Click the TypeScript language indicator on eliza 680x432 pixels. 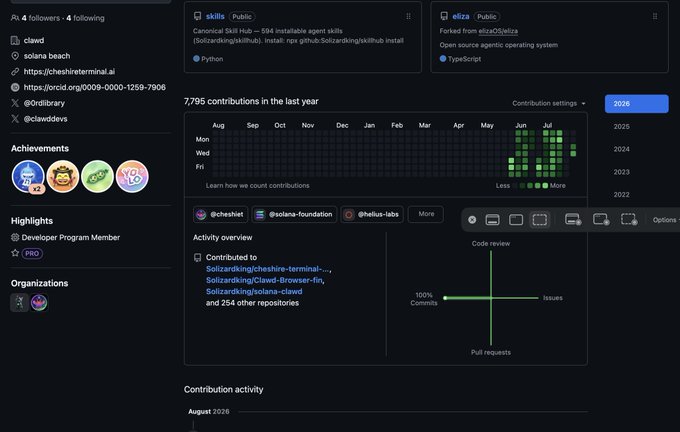[x=460, y=59]
